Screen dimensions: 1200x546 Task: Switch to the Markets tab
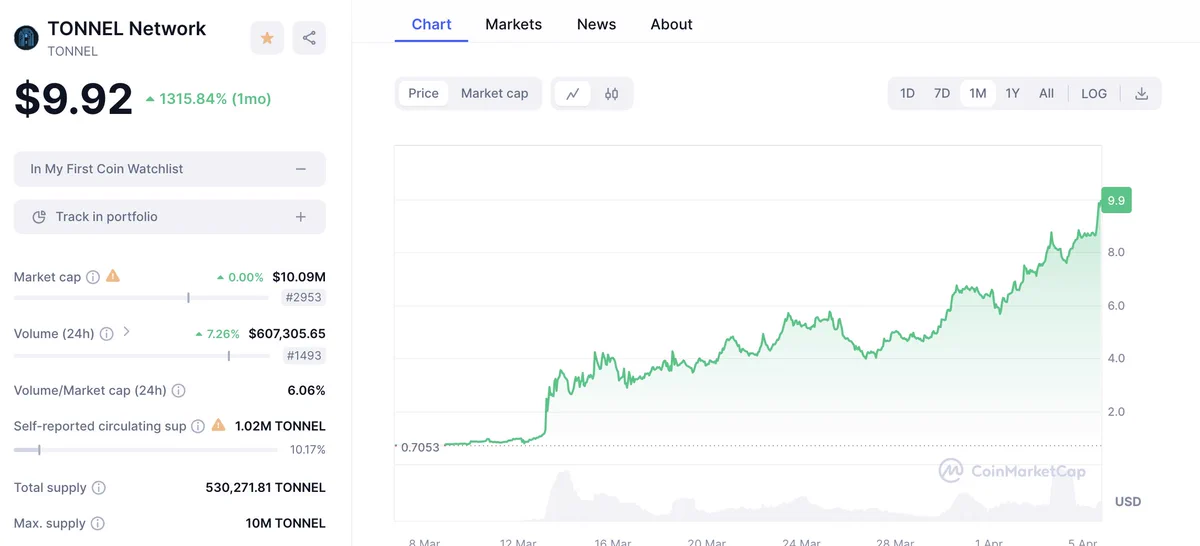pyautogui.click(x=514, y=24)
